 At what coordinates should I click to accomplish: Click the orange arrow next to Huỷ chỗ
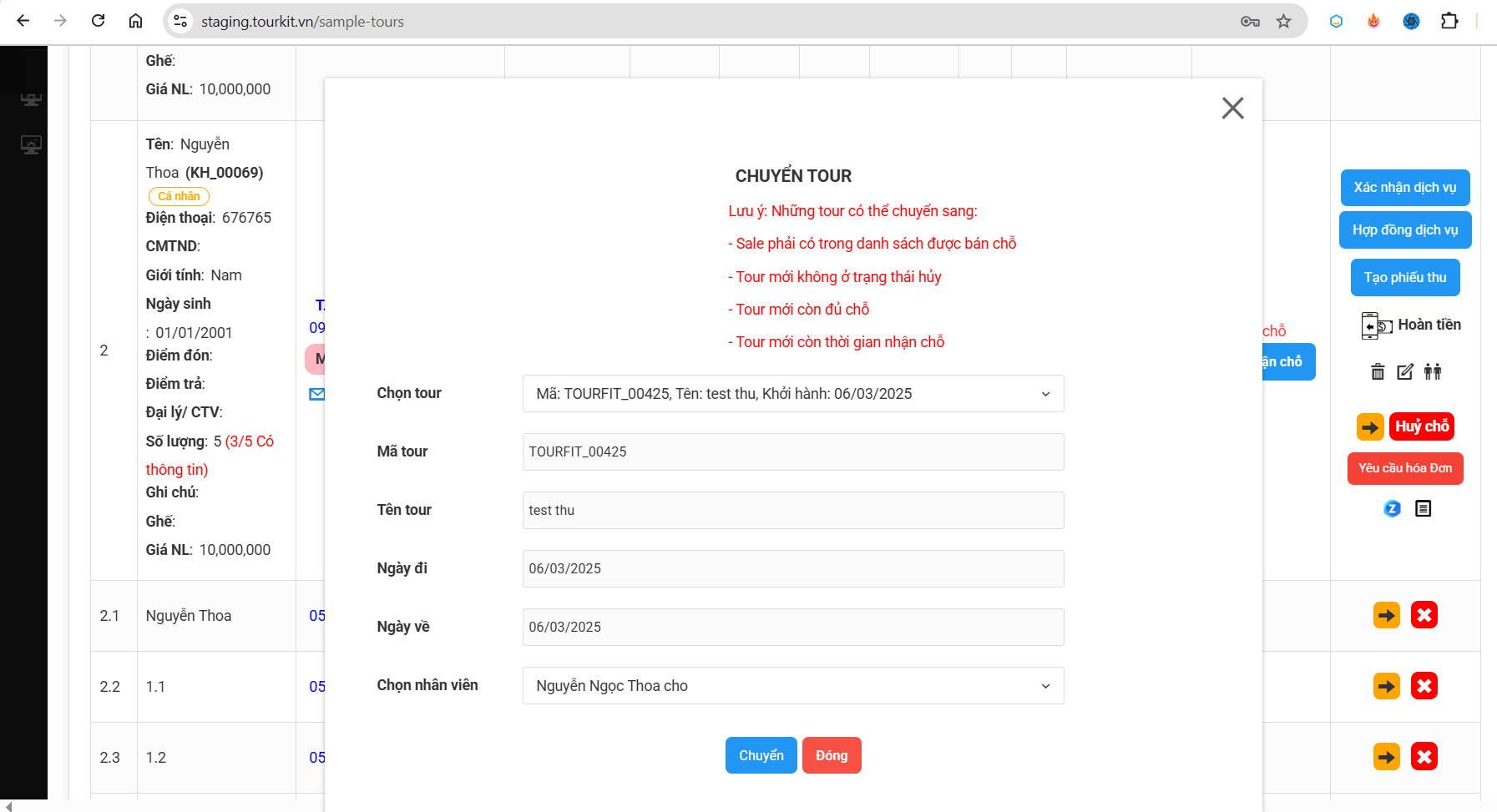pyautogui.click(x=1370, y=427)
